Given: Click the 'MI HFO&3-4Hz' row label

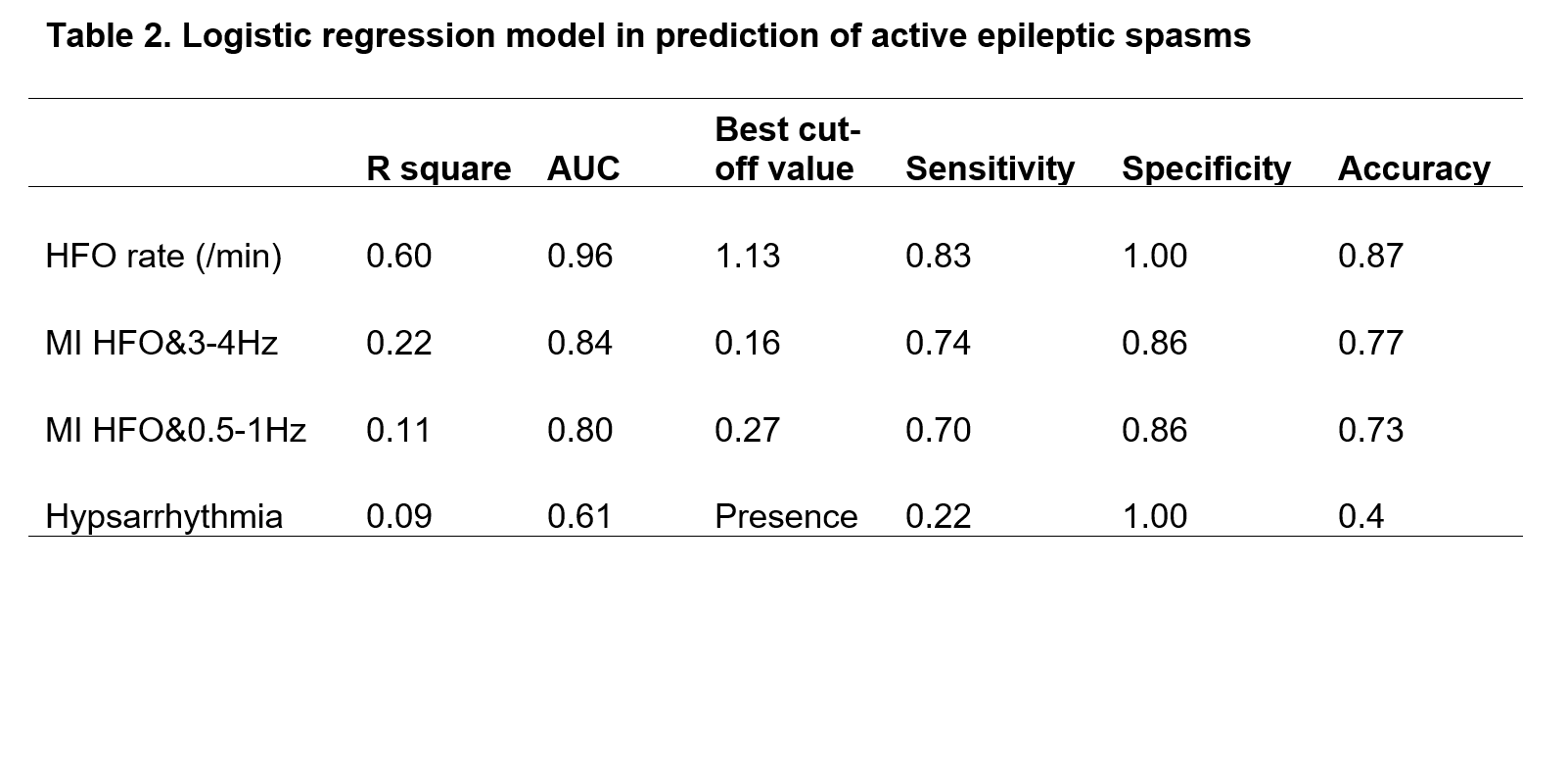Looking at the screenshot, I should click(x=161, y=343).
